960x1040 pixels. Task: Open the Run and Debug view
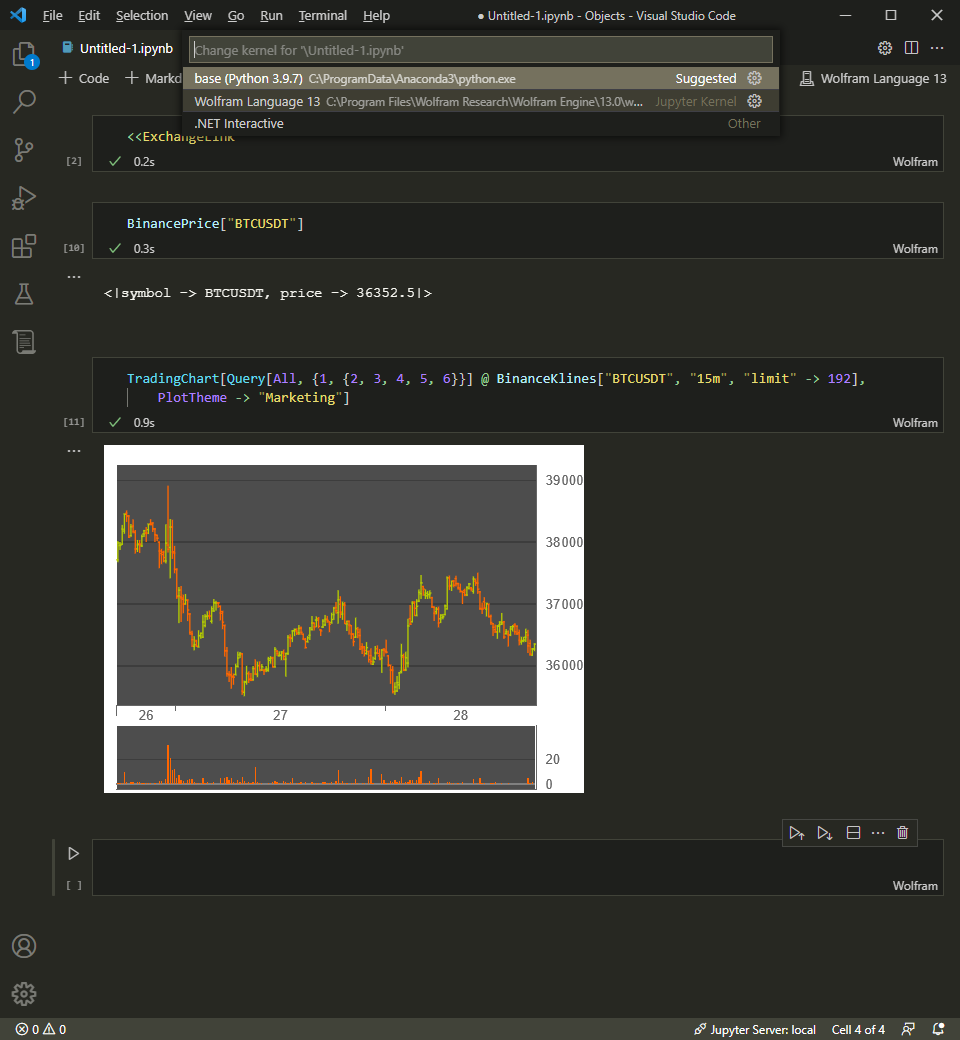coord(25,198)
